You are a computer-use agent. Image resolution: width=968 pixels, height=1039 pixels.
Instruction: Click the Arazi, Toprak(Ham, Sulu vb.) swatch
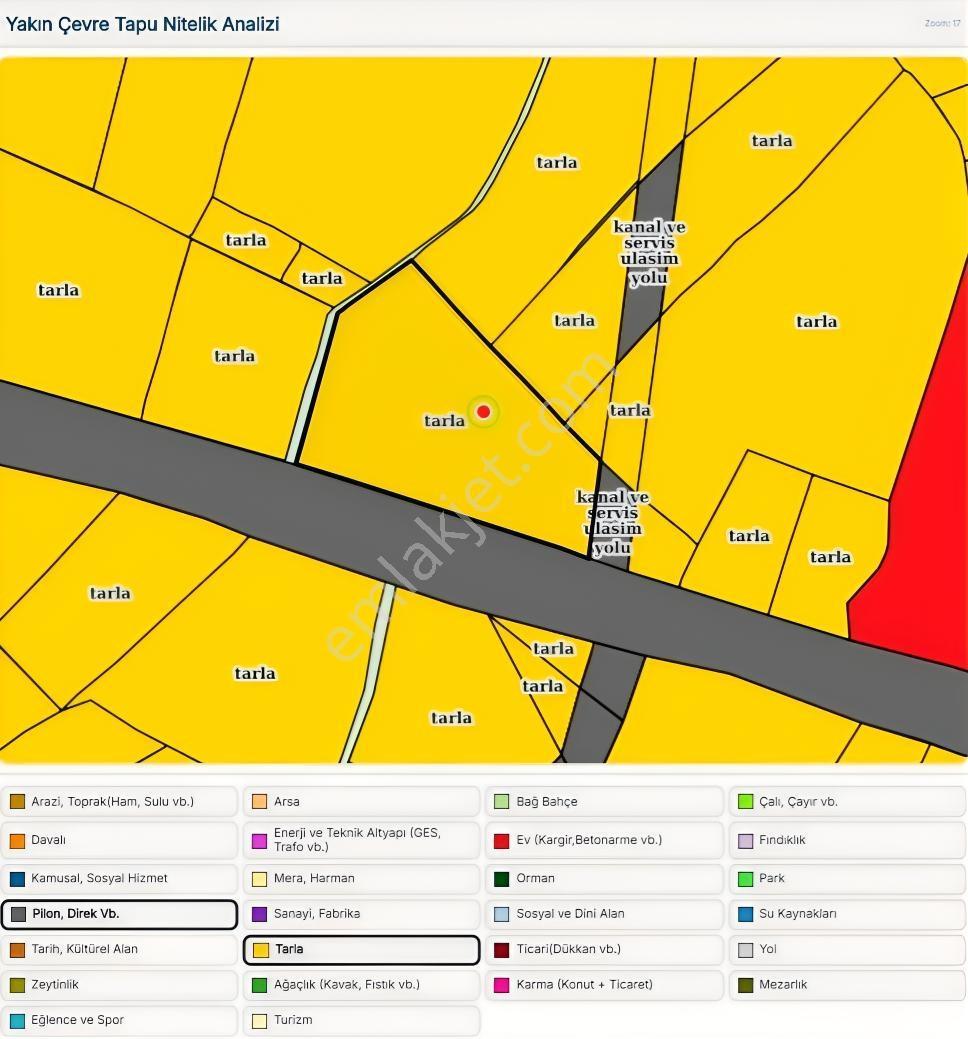pos(18,802)
